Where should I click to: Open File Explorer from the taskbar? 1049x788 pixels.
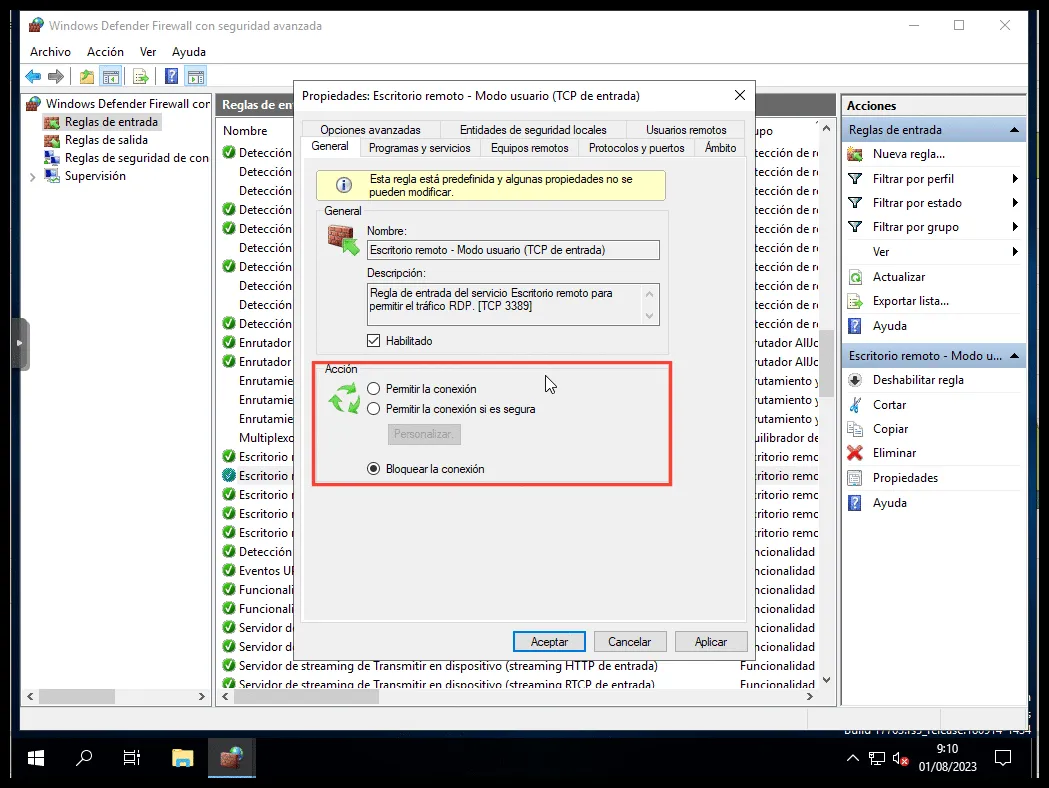coord(182,758)
